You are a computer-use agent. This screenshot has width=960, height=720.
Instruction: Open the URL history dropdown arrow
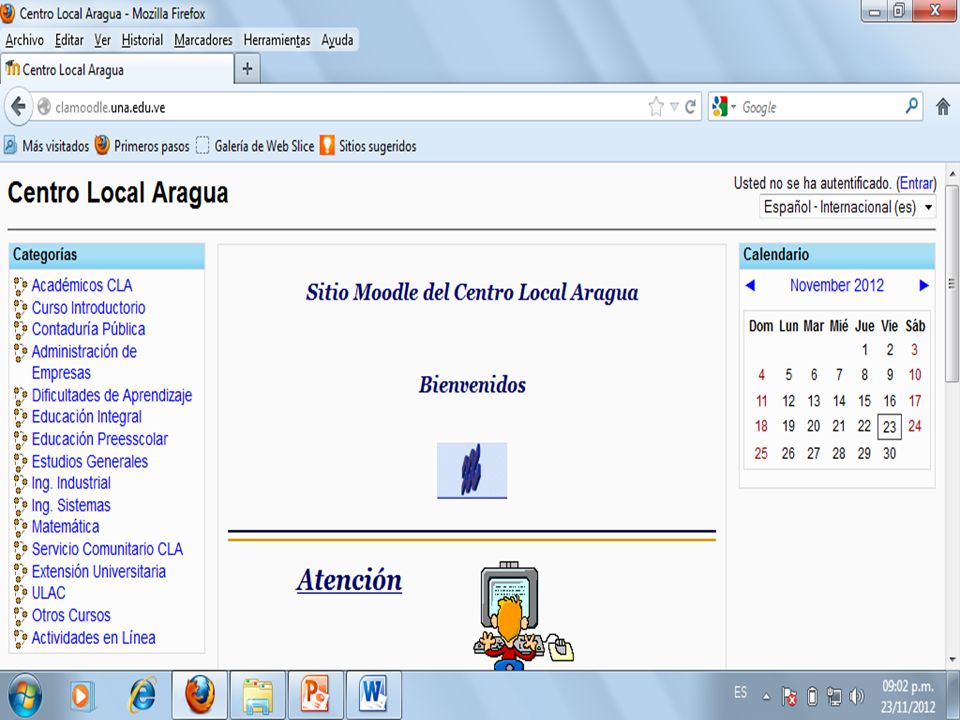(674, 107)
